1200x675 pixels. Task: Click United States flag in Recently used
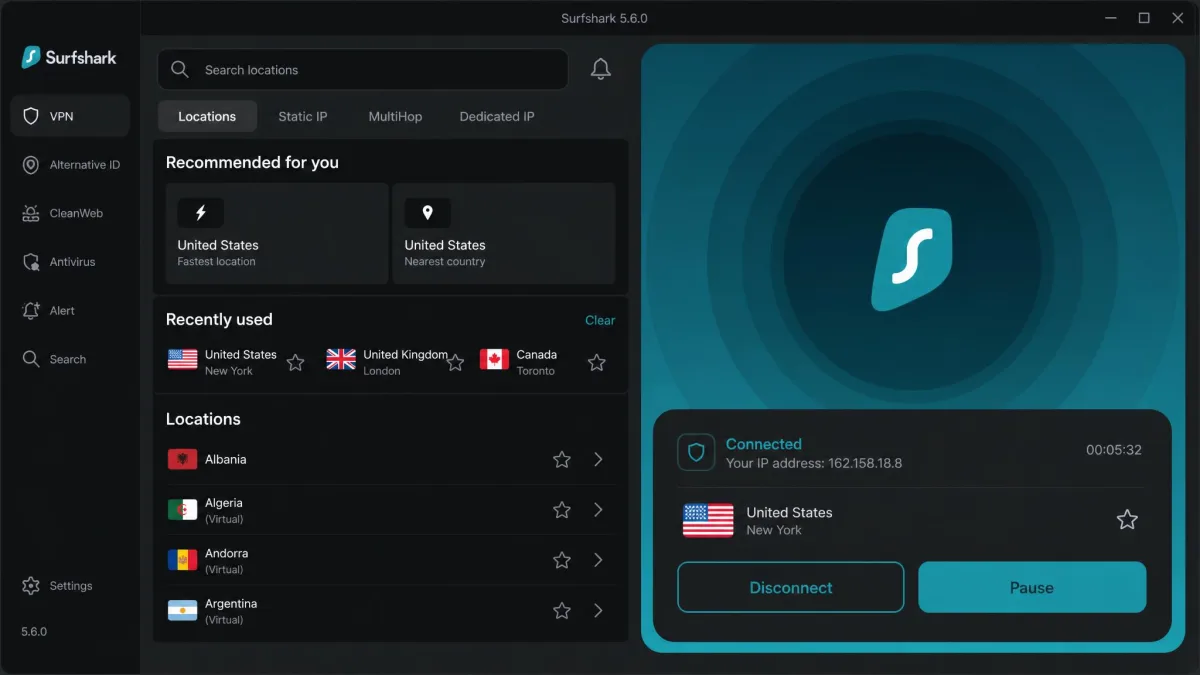(x=183, y=359)
